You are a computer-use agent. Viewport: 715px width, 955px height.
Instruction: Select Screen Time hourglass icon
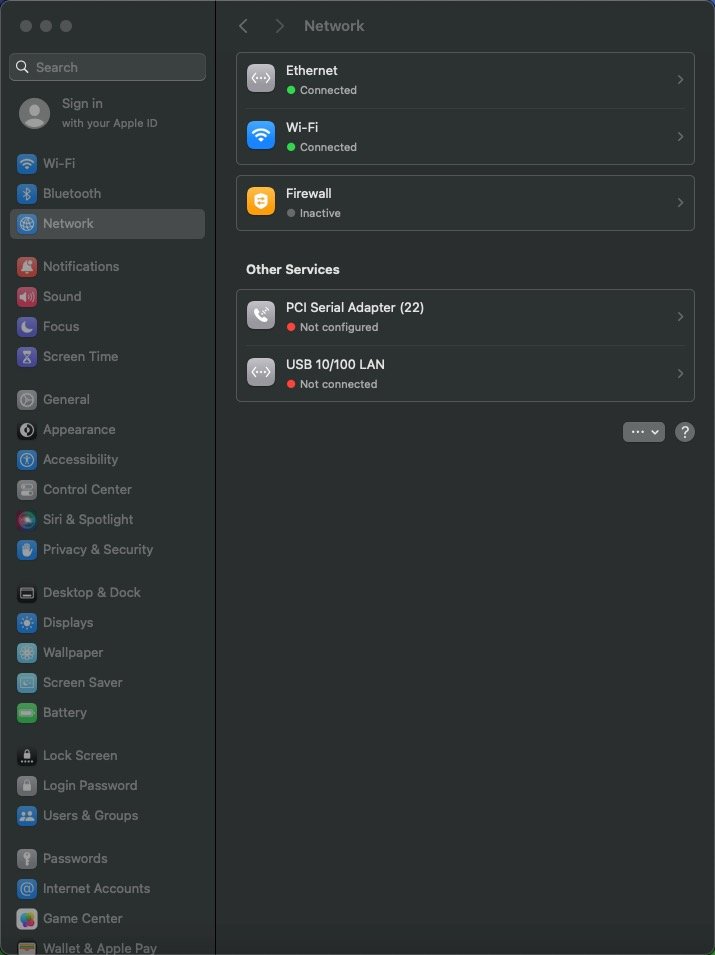27,357
